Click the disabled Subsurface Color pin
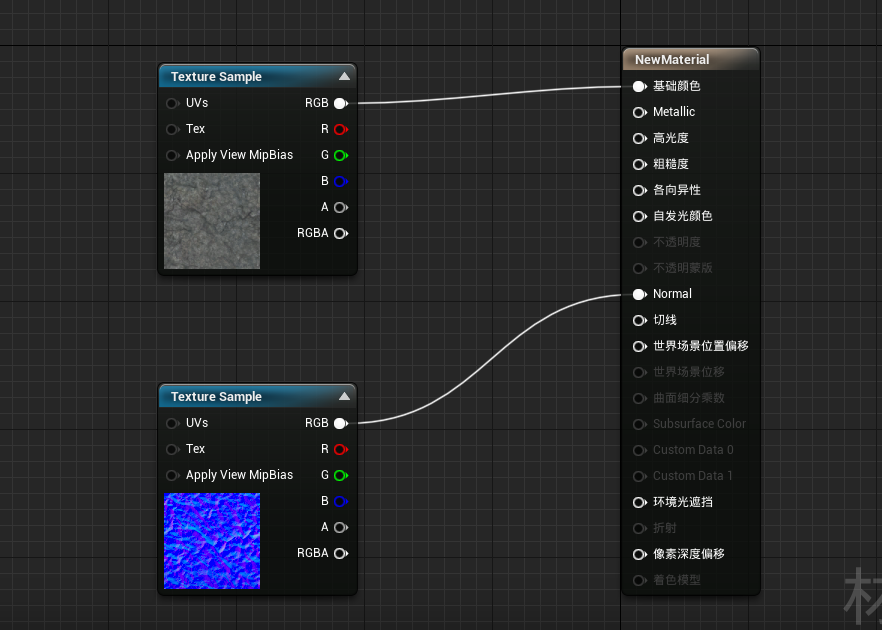Image resolution: width=882 pixels, height=630 pixels. [x=640, y=425]
